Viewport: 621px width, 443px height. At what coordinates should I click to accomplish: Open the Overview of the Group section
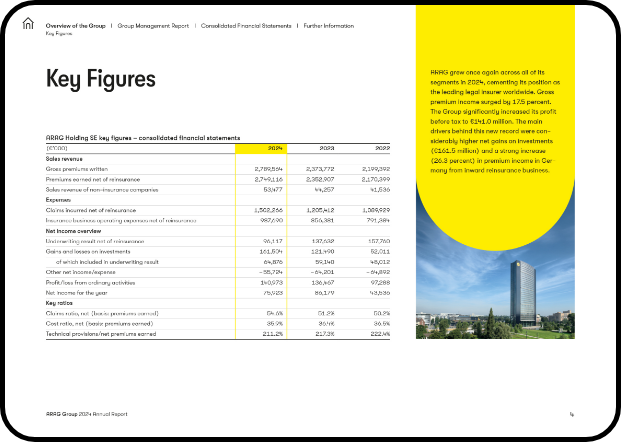pos(77,24)
